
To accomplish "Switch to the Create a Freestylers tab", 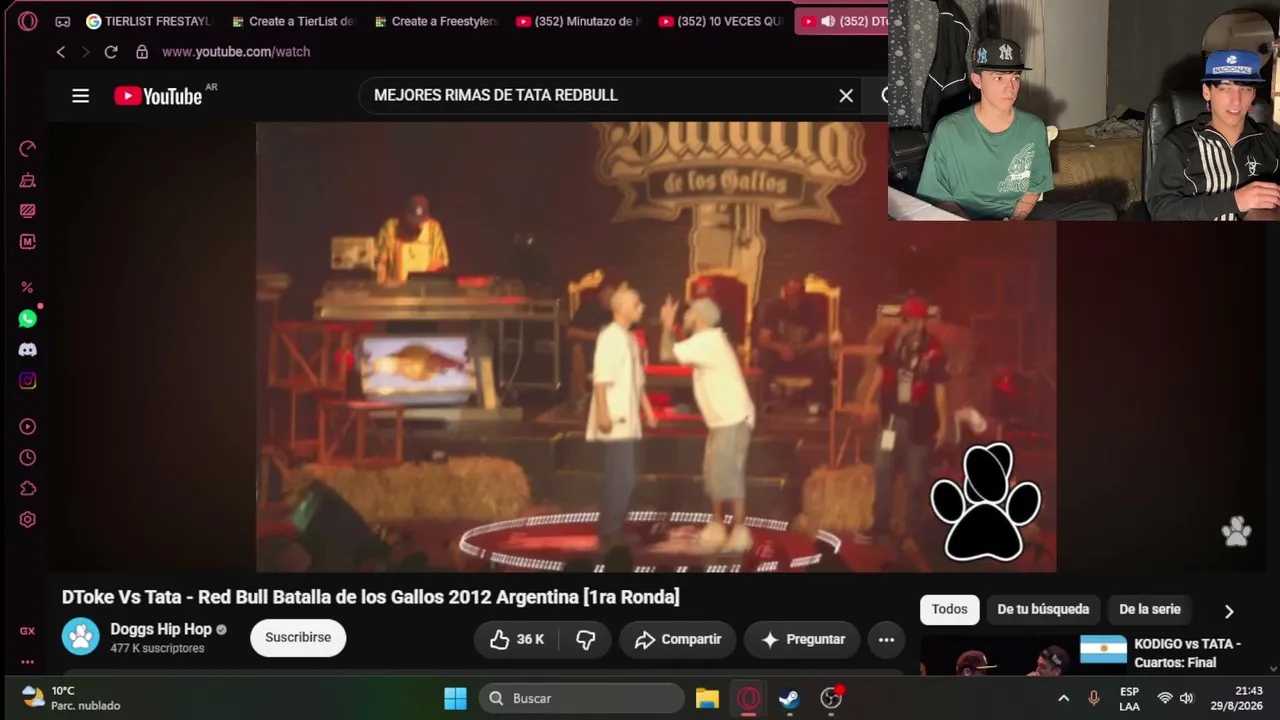I will [436, 21].
